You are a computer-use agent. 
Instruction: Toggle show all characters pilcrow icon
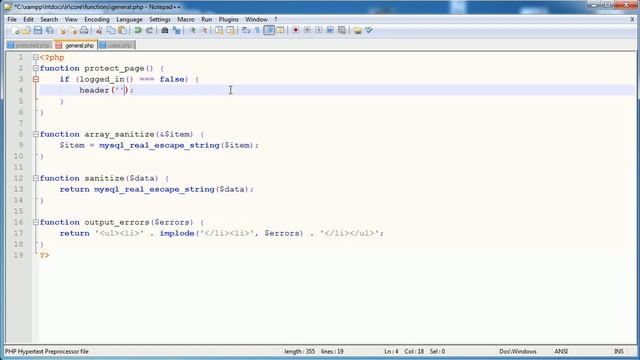[x=258, y=31]
